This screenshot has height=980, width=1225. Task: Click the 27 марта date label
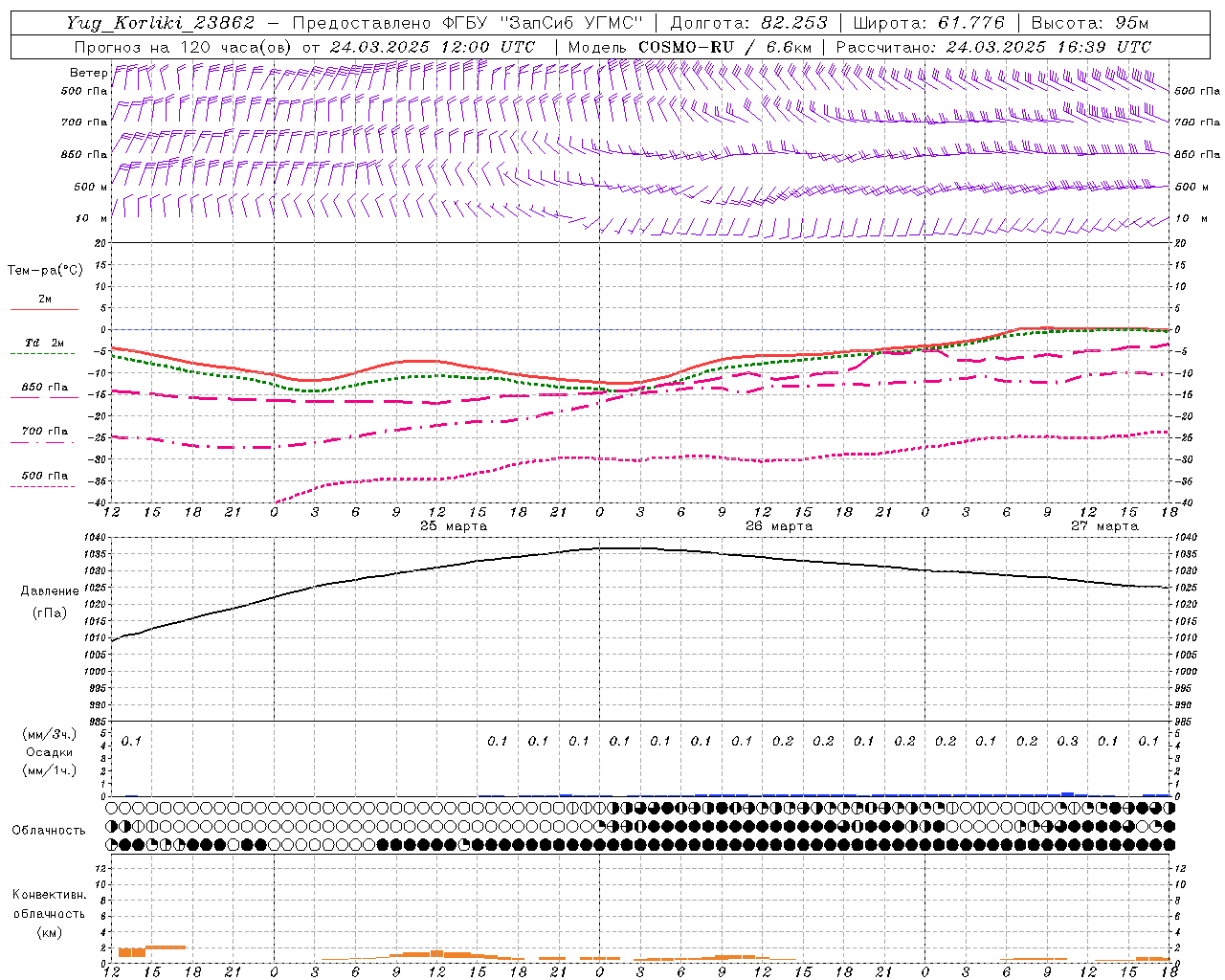click(1104, 526)
